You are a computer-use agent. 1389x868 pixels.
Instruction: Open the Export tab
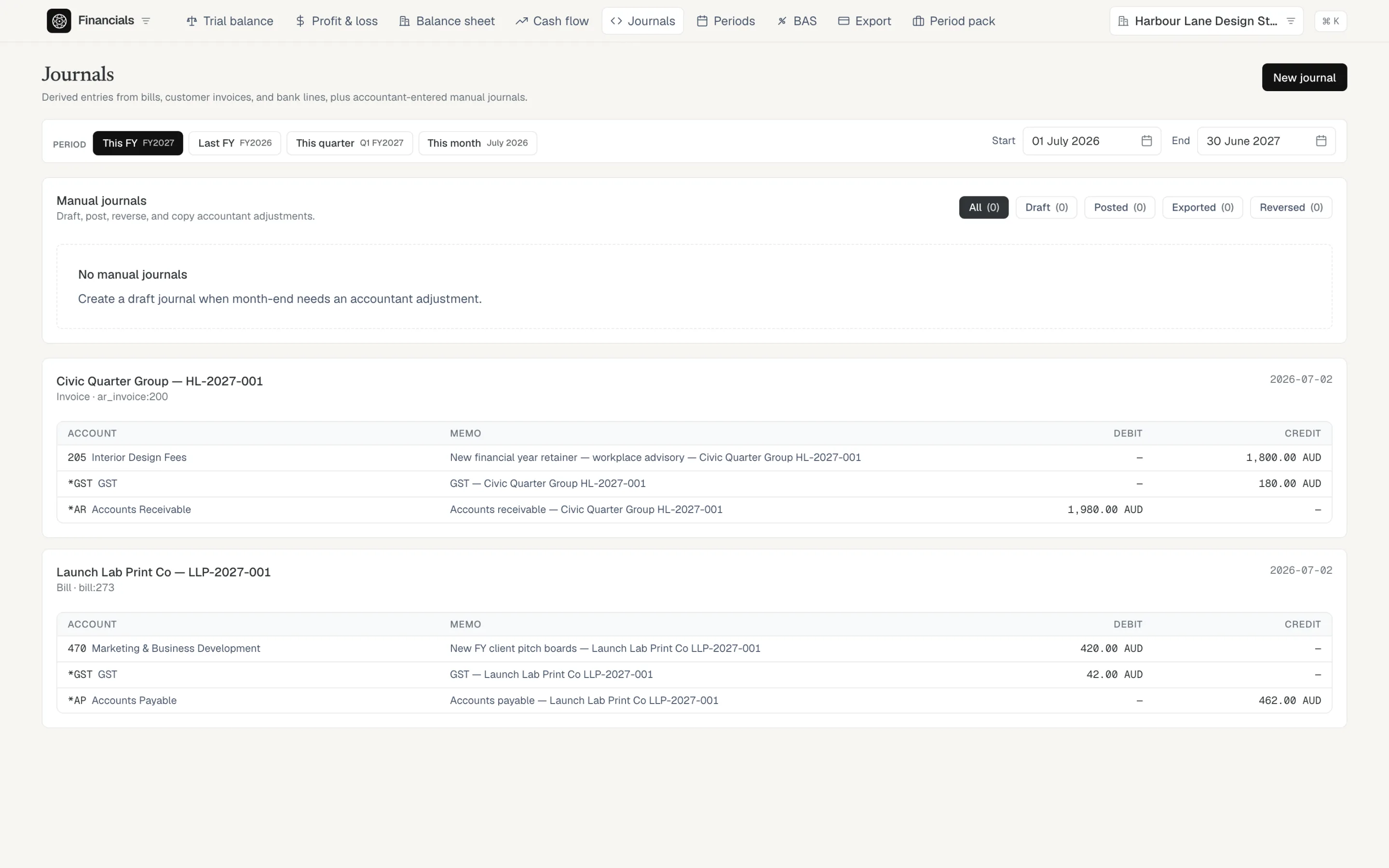point(864,21)
